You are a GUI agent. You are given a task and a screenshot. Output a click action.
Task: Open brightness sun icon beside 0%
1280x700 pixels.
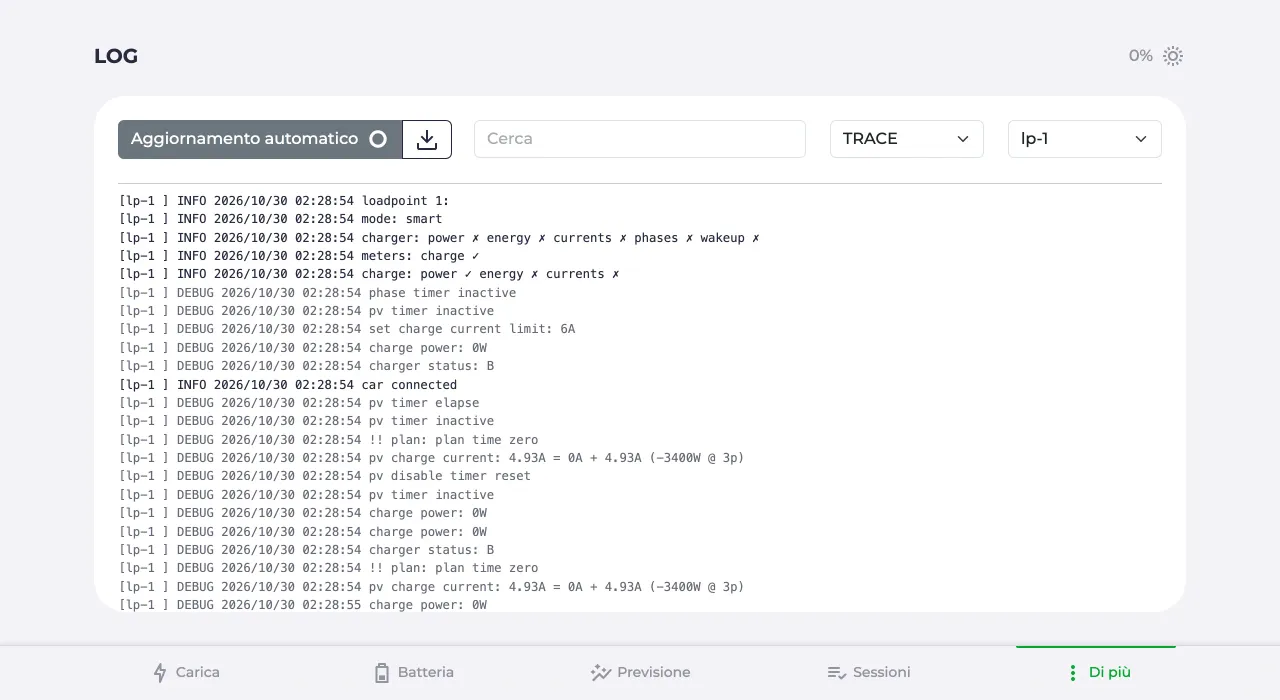click(x=1173, y=56)
